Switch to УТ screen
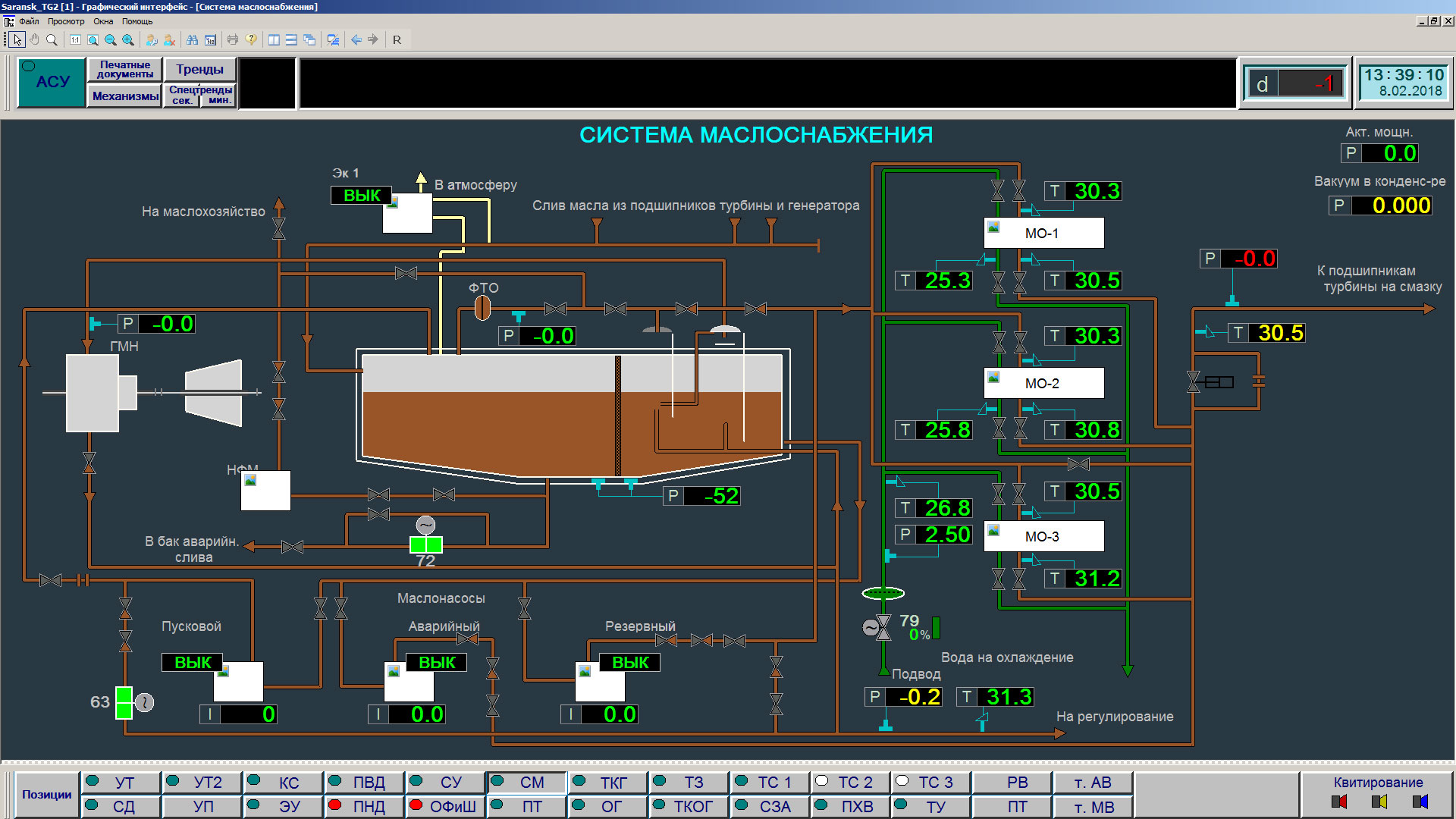1456x819 pixels. point(121,782)
